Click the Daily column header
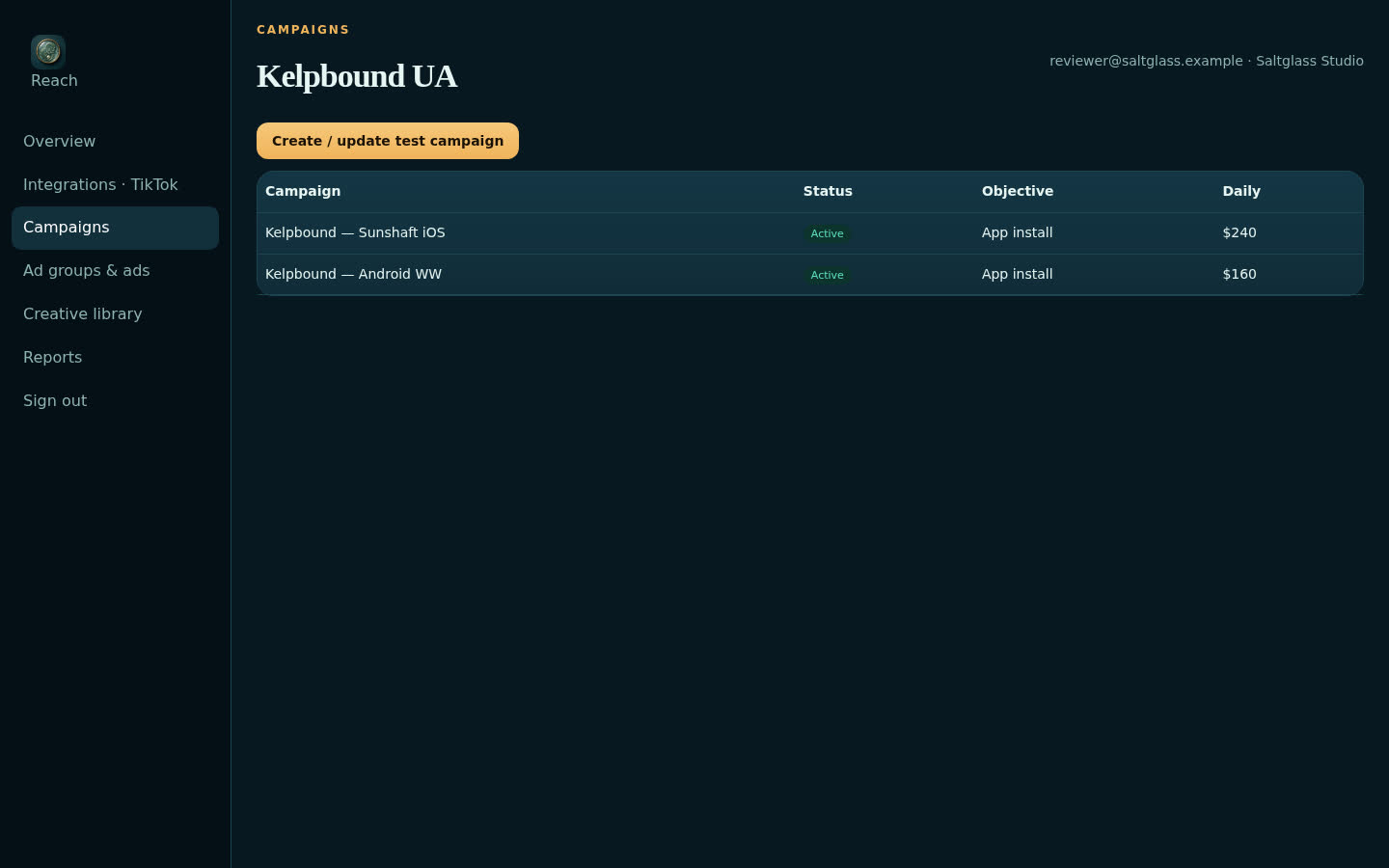This screenshot has width=1389, height=868. [1241, 191]
